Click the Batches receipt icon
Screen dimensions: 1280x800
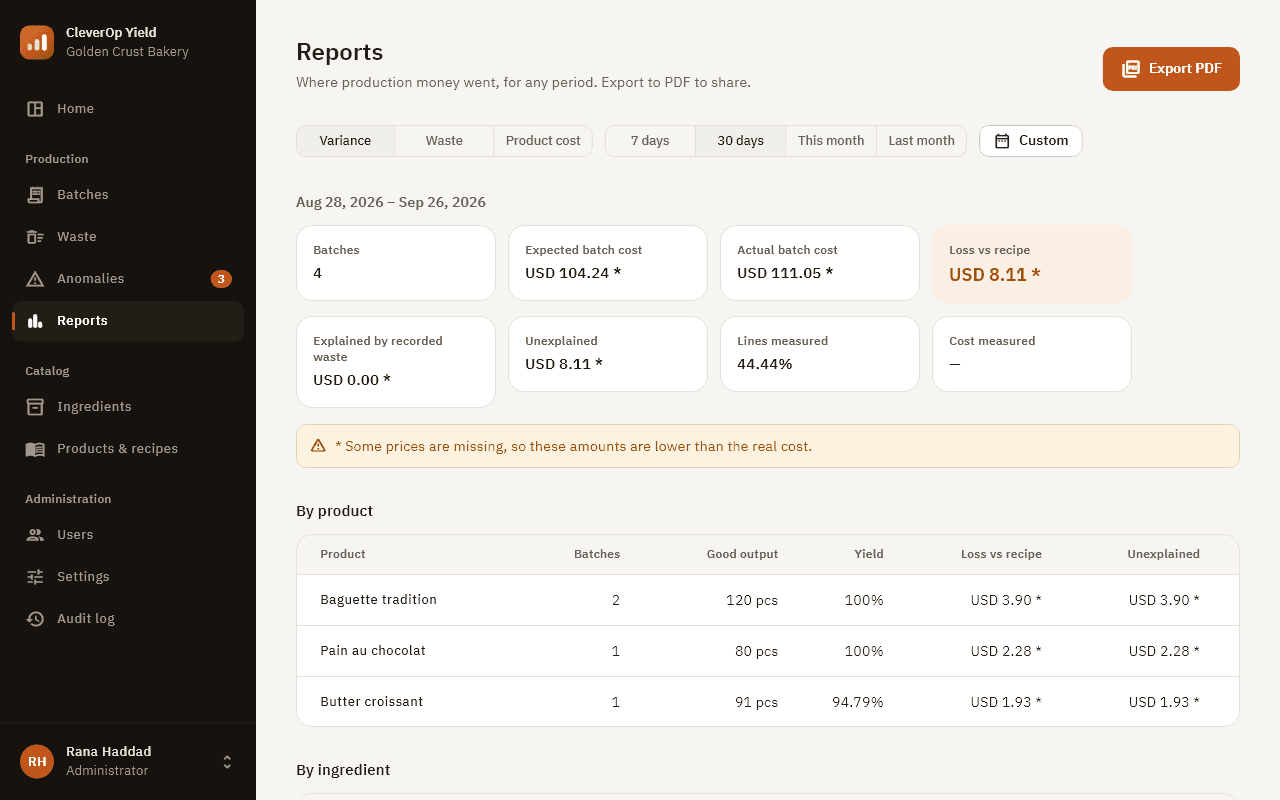click(35, 195)
